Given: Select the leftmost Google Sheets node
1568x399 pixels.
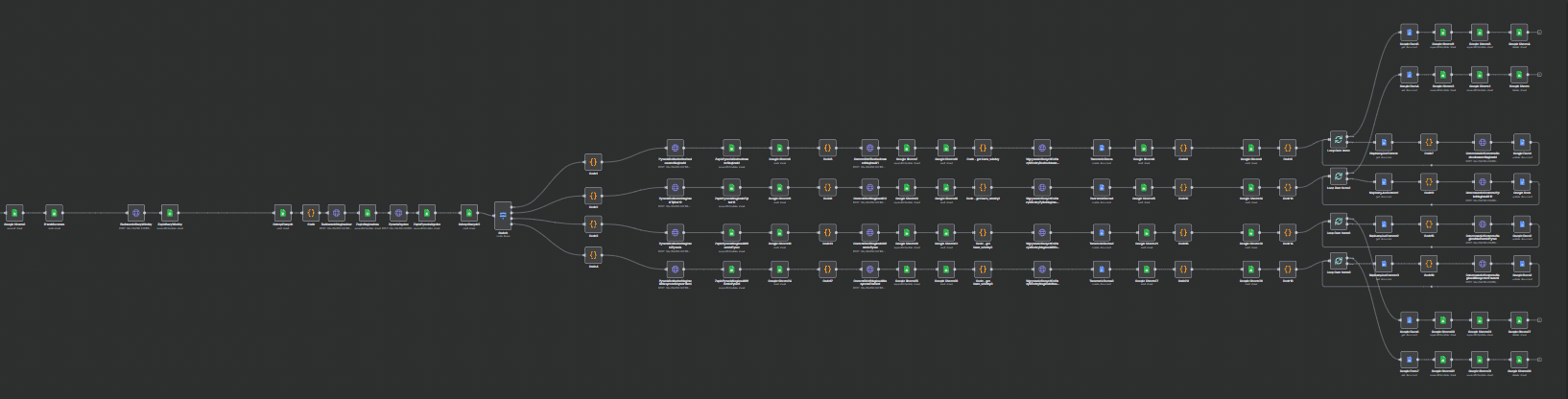Looking at the screenshot, I should point(14,212).
